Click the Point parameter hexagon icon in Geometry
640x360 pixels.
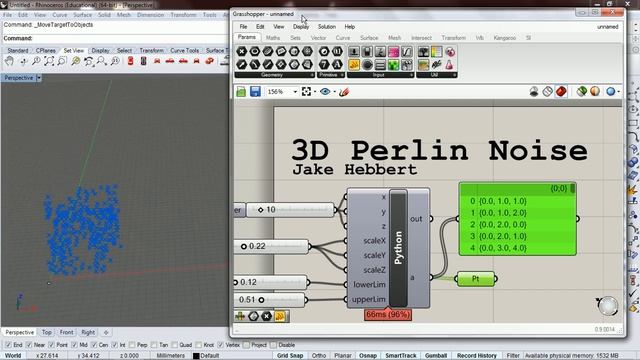click(x=242, y=51)
